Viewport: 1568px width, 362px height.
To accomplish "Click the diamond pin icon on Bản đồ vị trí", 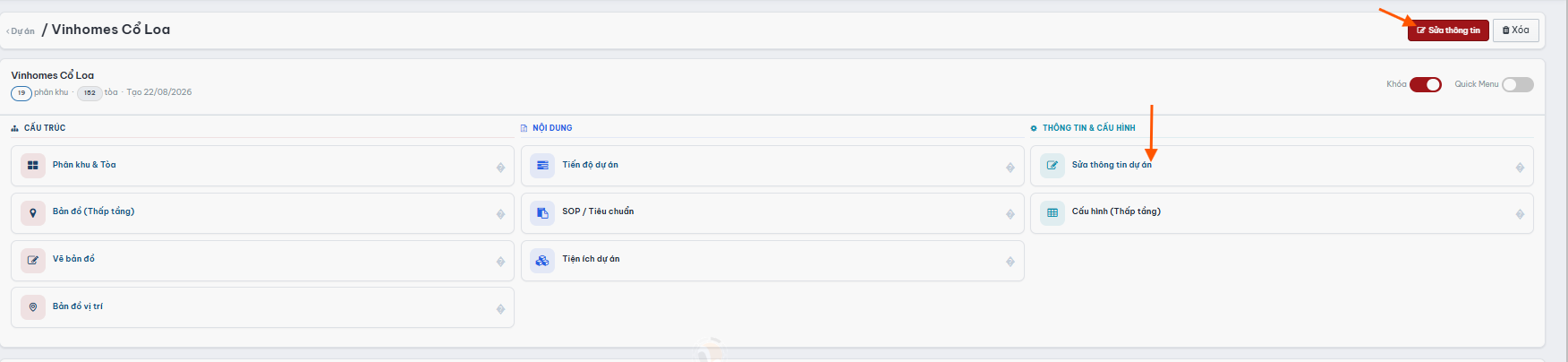I will tap(500, 309).
